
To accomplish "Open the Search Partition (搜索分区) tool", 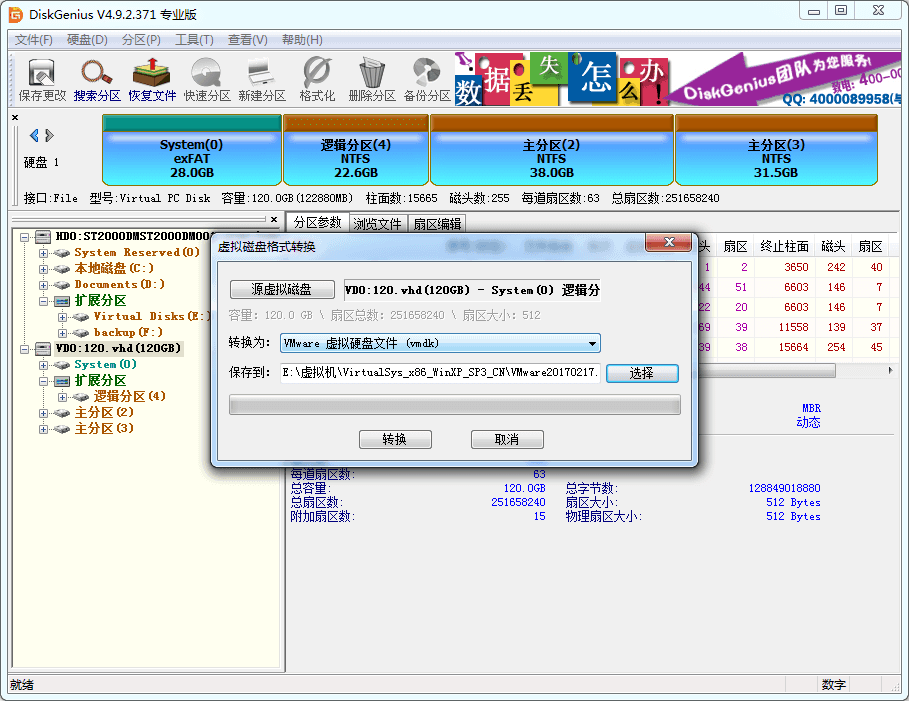I will (97, 80).
